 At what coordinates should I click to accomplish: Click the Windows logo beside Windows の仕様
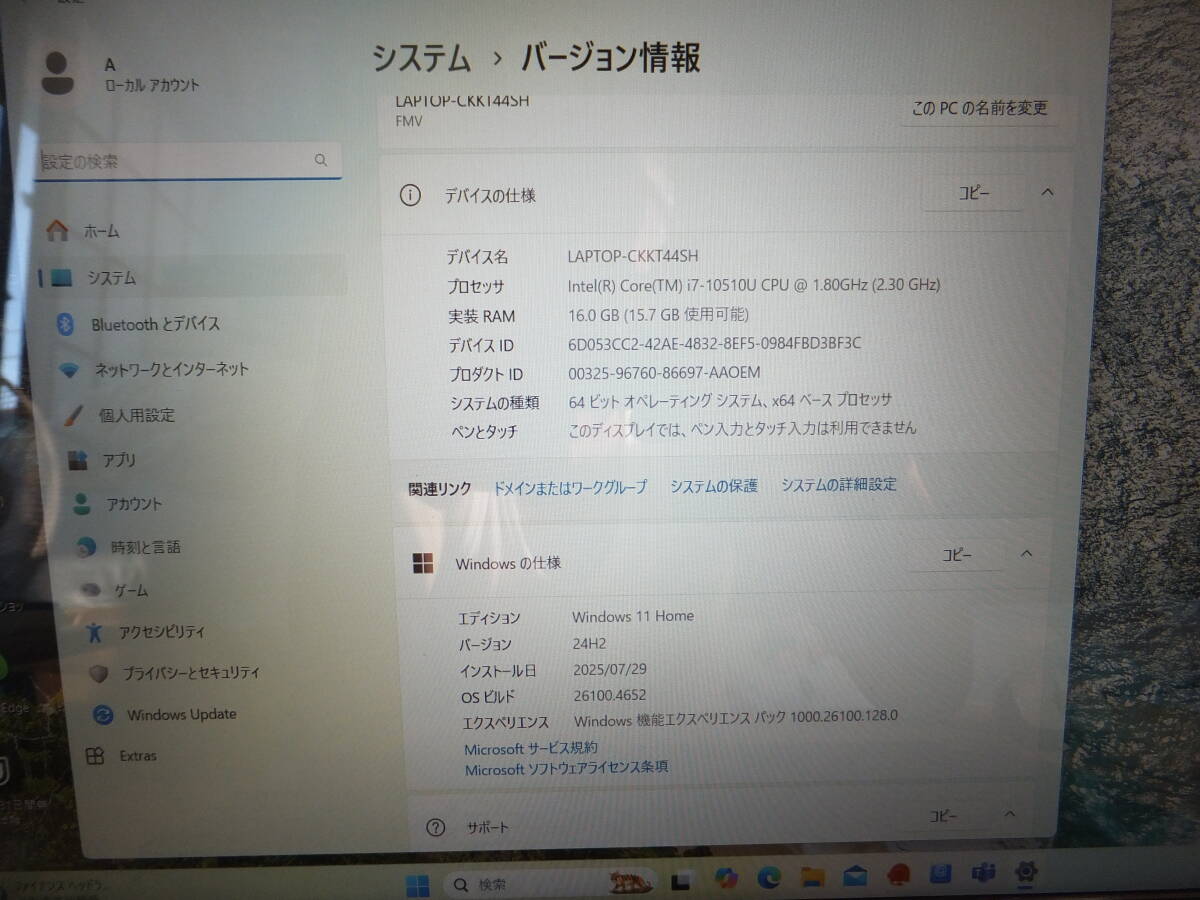[x=423, y=563]
